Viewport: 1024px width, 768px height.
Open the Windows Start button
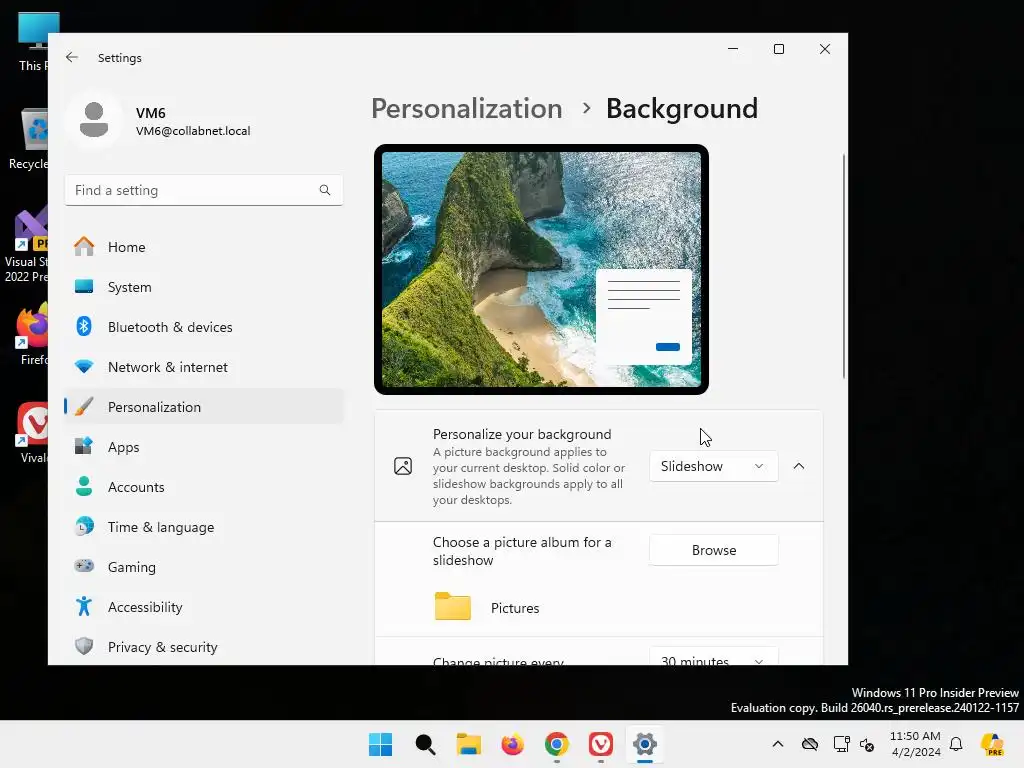point(381,744)
